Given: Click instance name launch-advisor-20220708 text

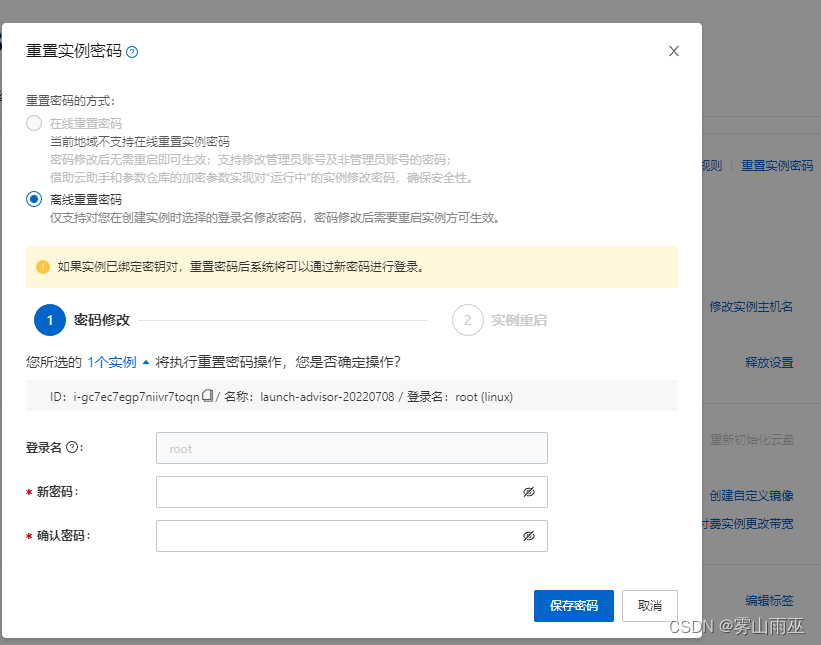Looking at the screenshot, I should [327, 397].
